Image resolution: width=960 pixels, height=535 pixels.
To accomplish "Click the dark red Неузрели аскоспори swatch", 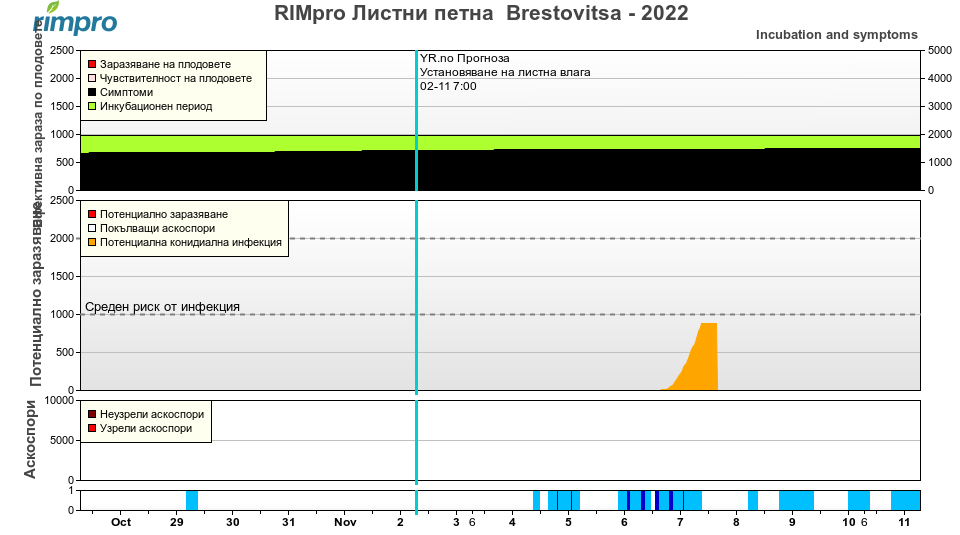I will pos(92,414).
